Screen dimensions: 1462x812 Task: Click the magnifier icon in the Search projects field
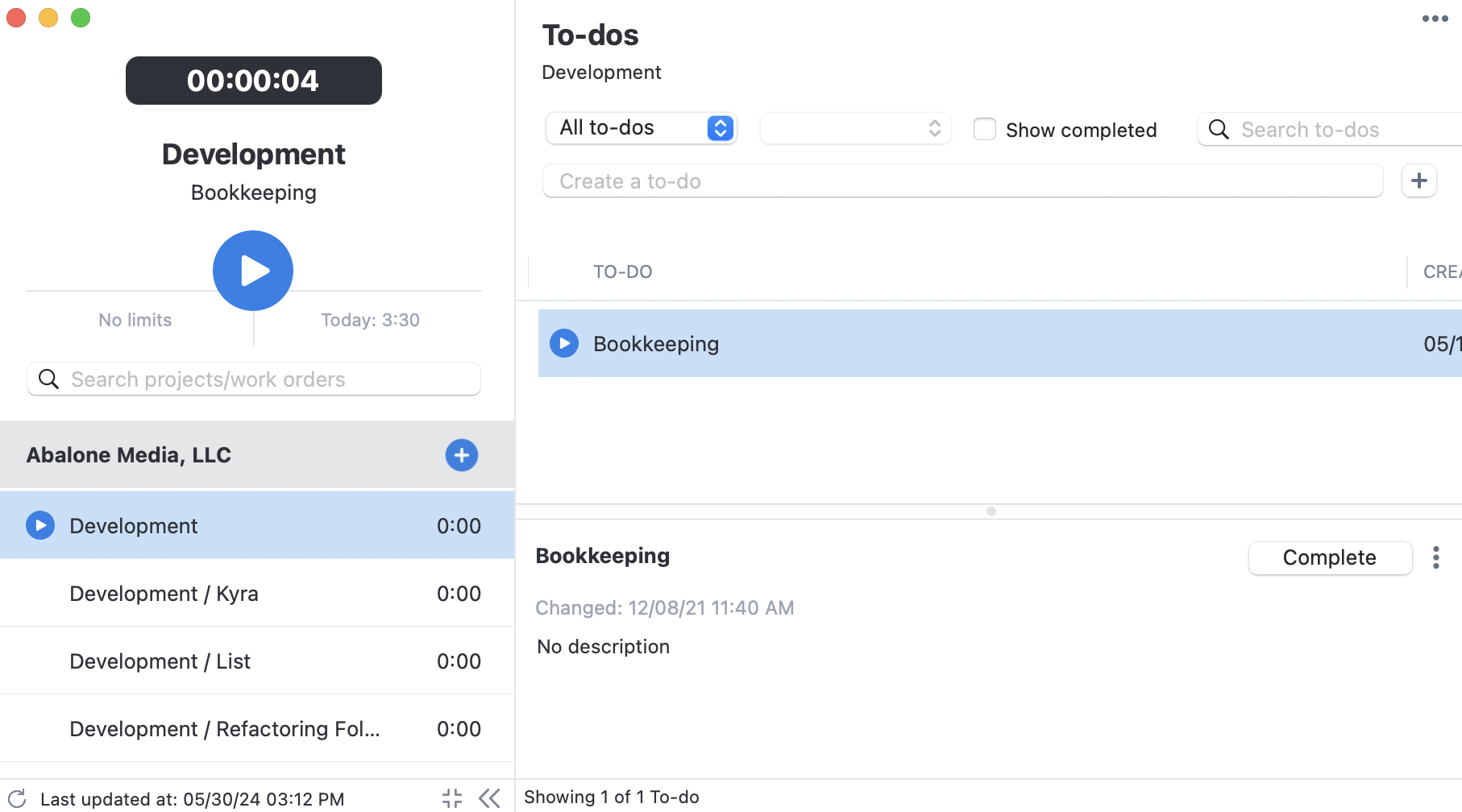coord(49,379)
